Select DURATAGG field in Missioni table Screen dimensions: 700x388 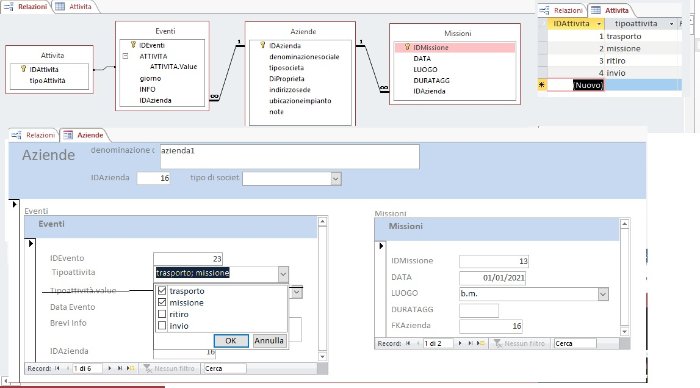coord(431,80)
